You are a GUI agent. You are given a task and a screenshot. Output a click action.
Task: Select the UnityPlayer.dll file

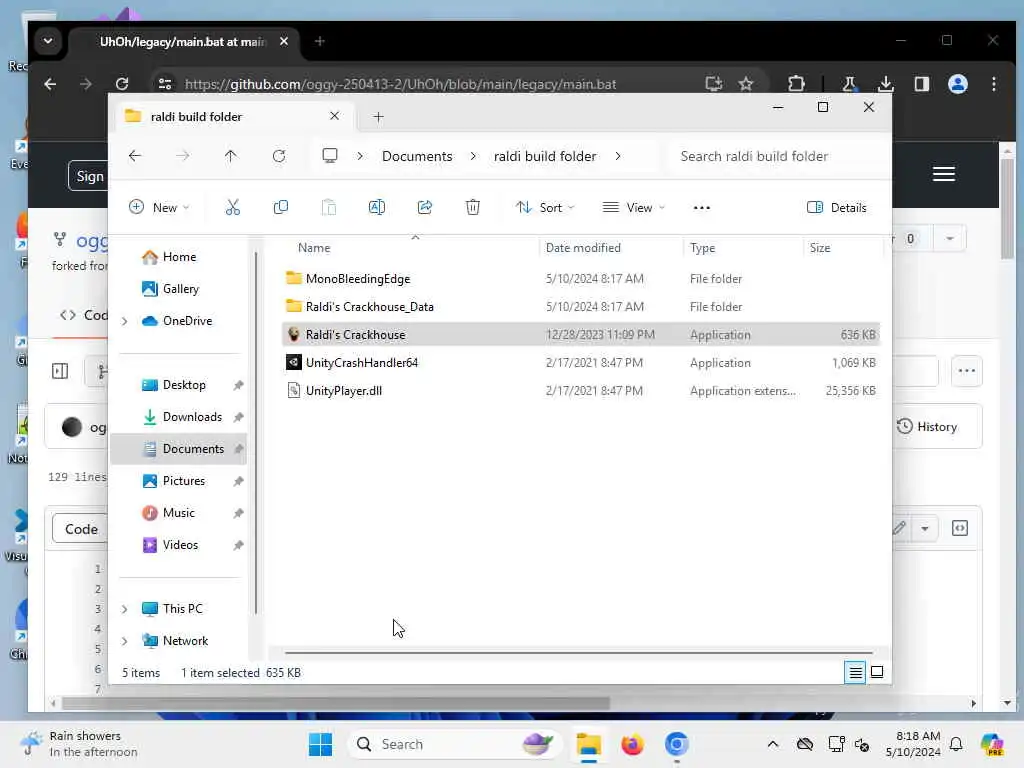pos(581,391)
